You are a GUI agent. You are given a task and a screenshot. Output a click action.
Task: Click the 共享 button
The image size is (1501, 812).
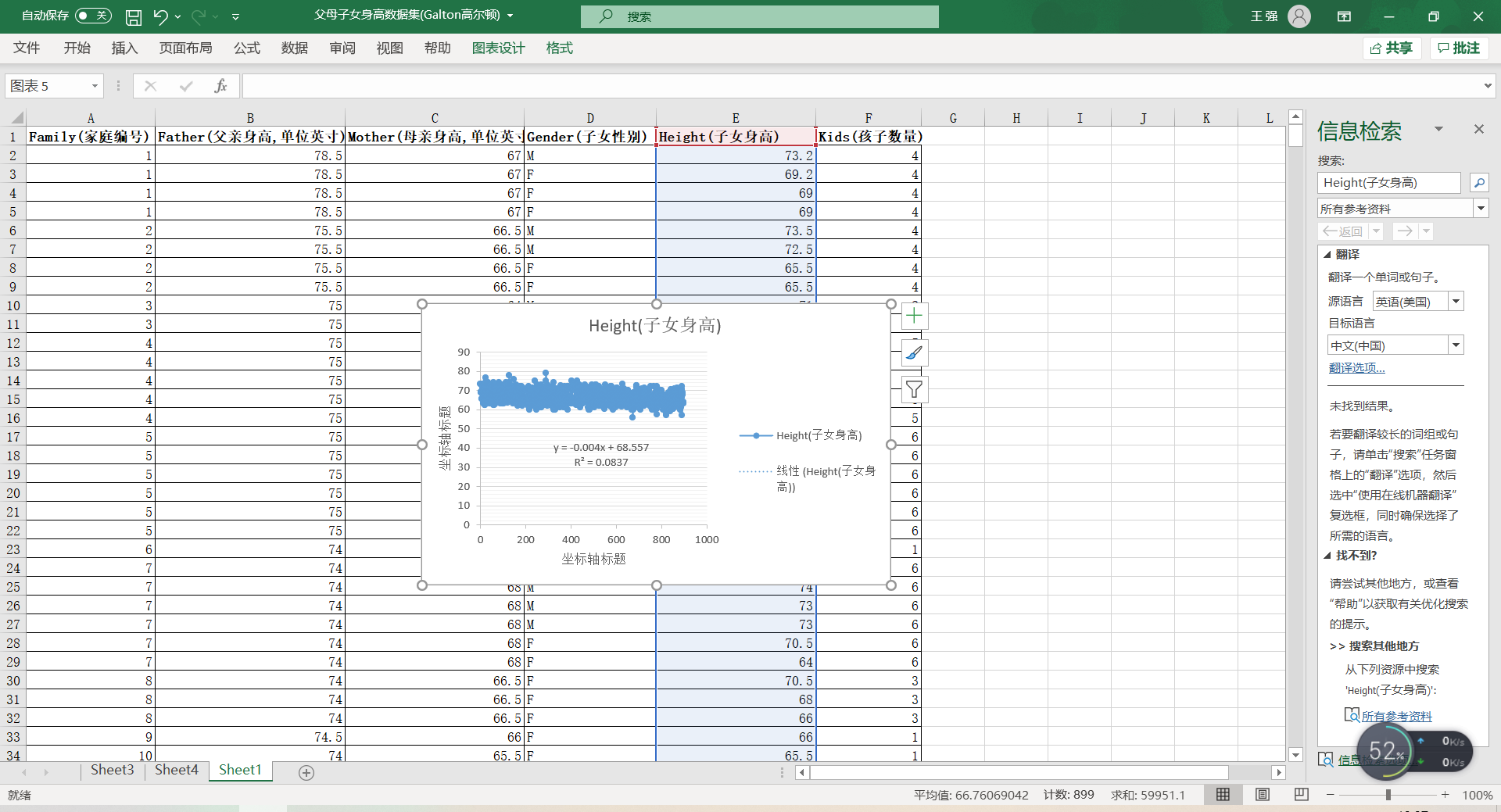(x=1392, y=48)
